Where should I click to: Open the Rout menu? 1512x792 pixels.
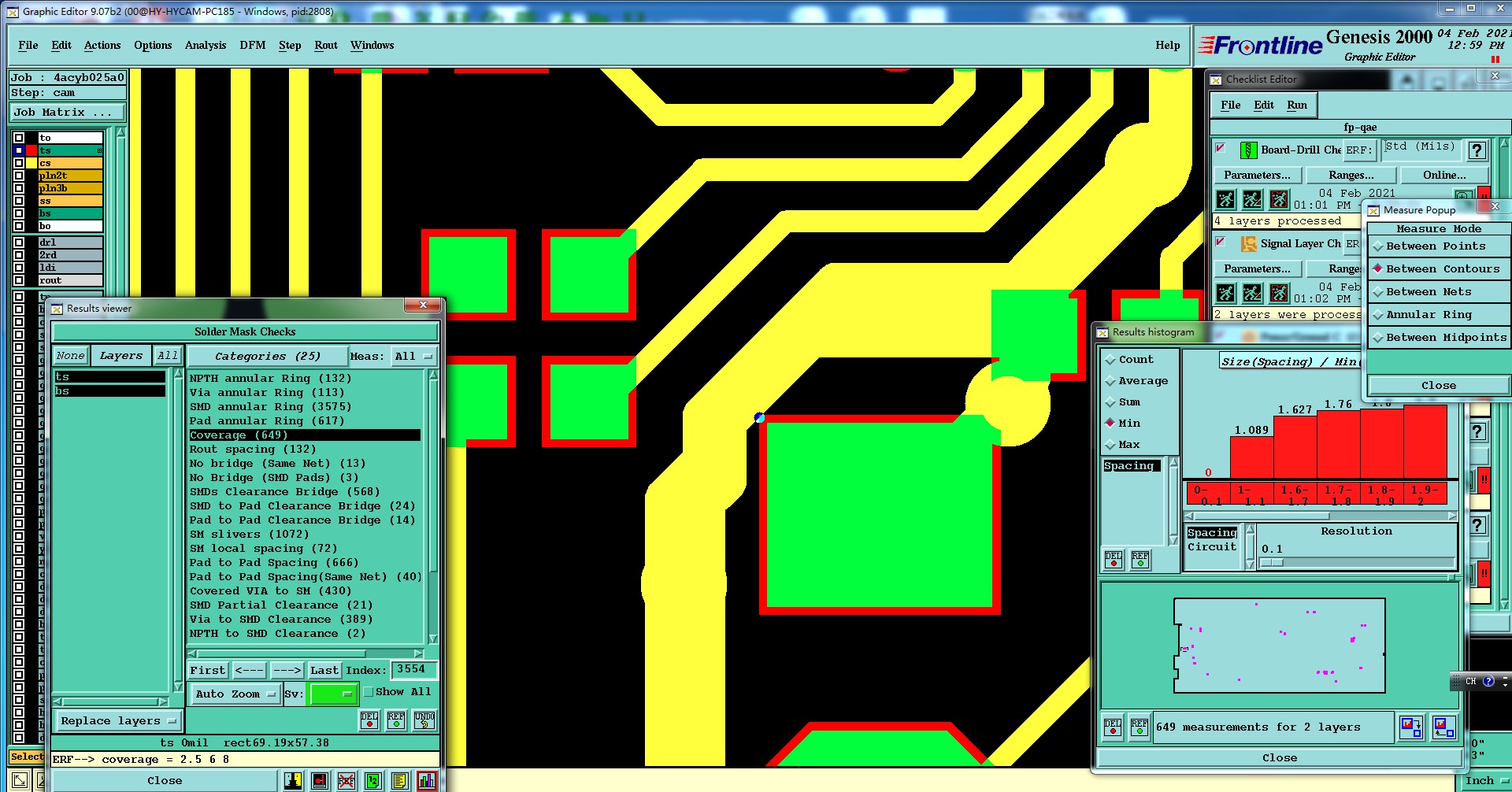coord(326,46)
